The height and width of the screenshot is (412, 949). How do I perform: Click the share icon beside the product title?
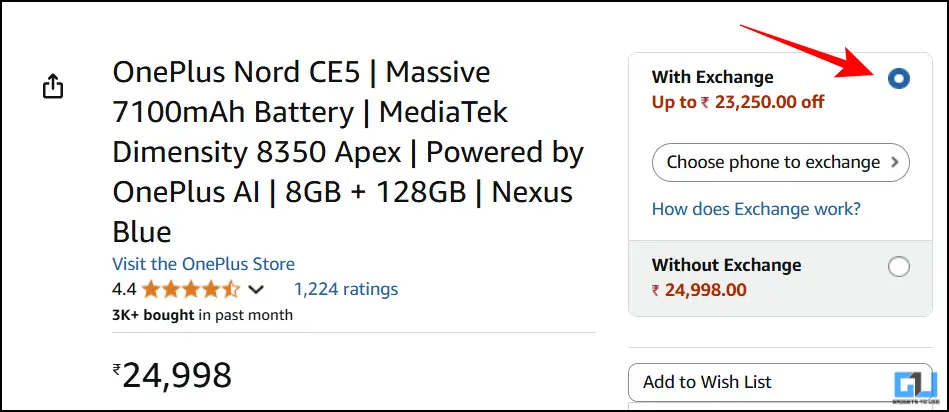53,87
